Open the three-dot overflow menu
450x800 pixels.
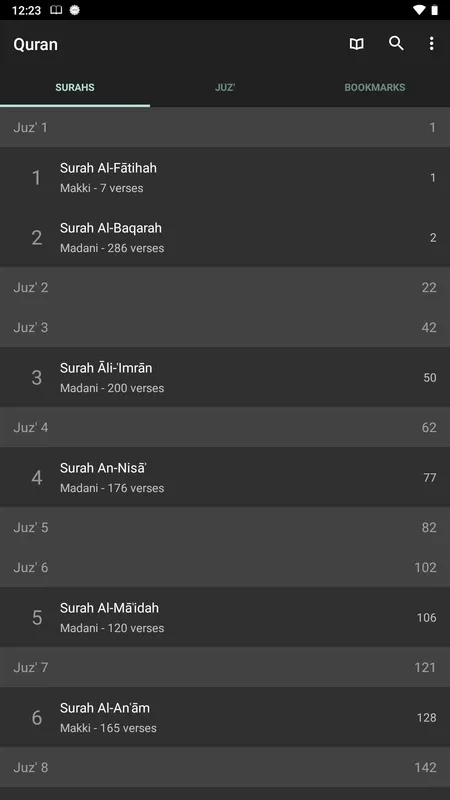pos(431,44)
